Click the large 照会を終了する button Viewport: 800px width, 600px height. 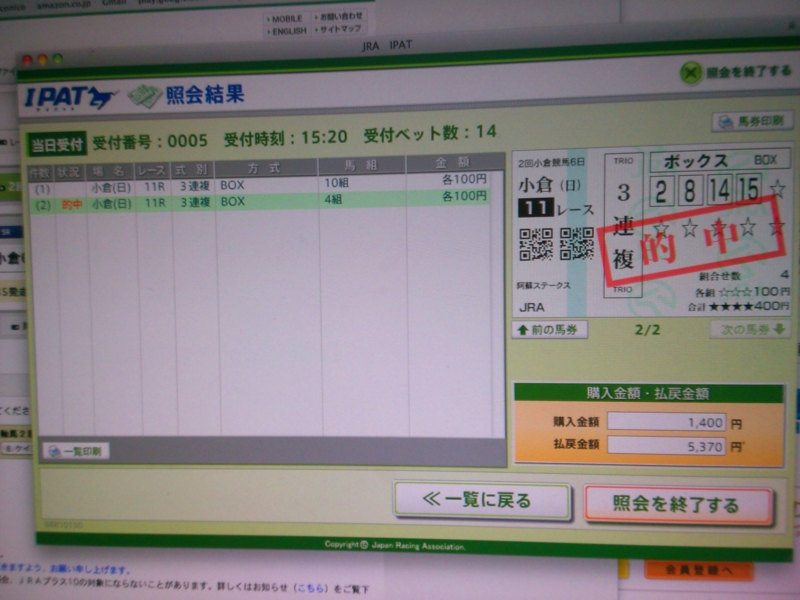(678, 504)
